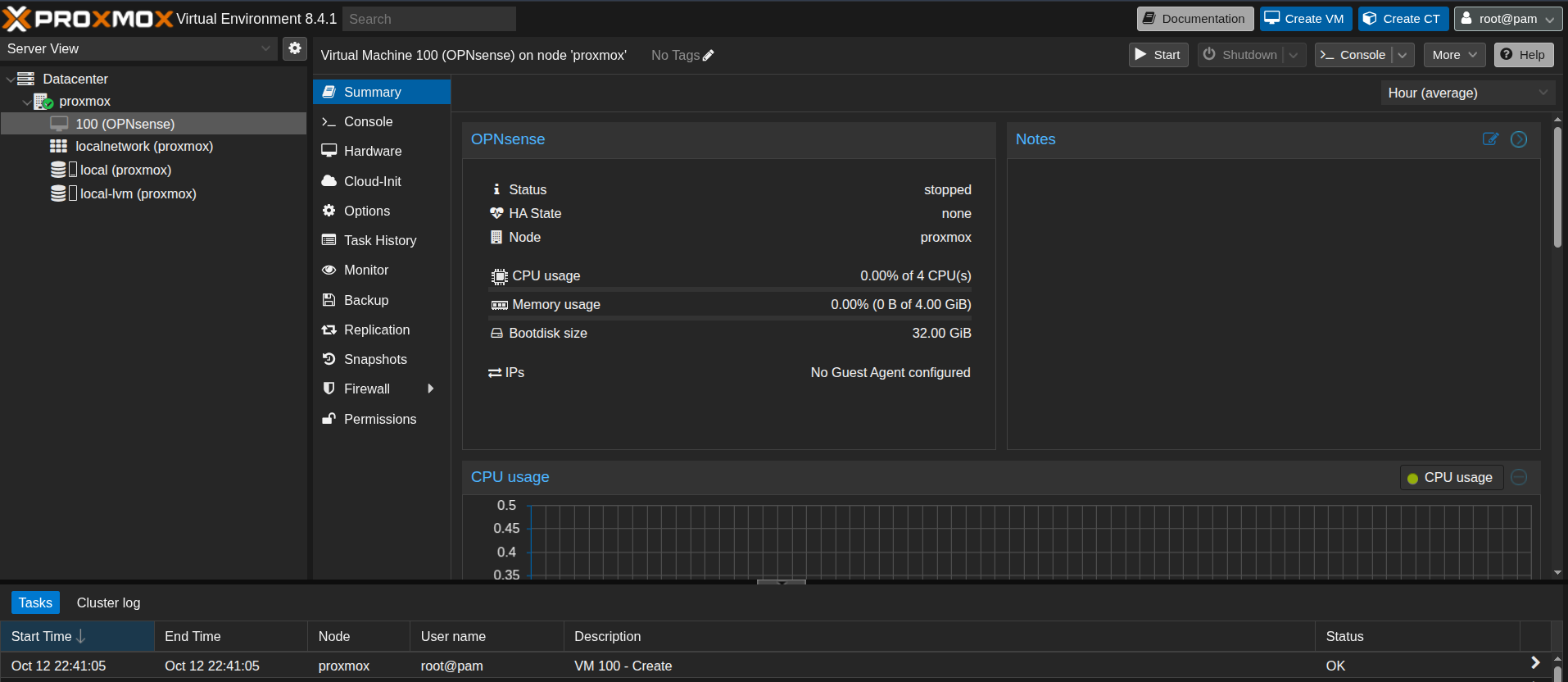This screenshot has height=682, width=1568.
Task: Collapse the Datacenter tree node
Action: [10, 80]
